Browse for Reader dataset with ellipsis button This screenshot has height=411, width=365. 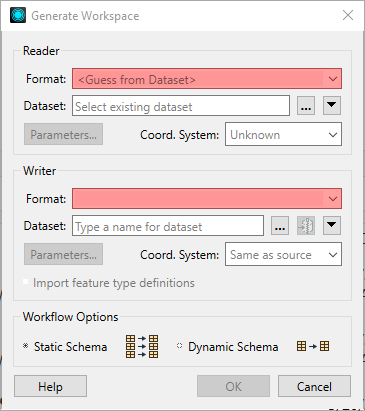tap(306, 106)
